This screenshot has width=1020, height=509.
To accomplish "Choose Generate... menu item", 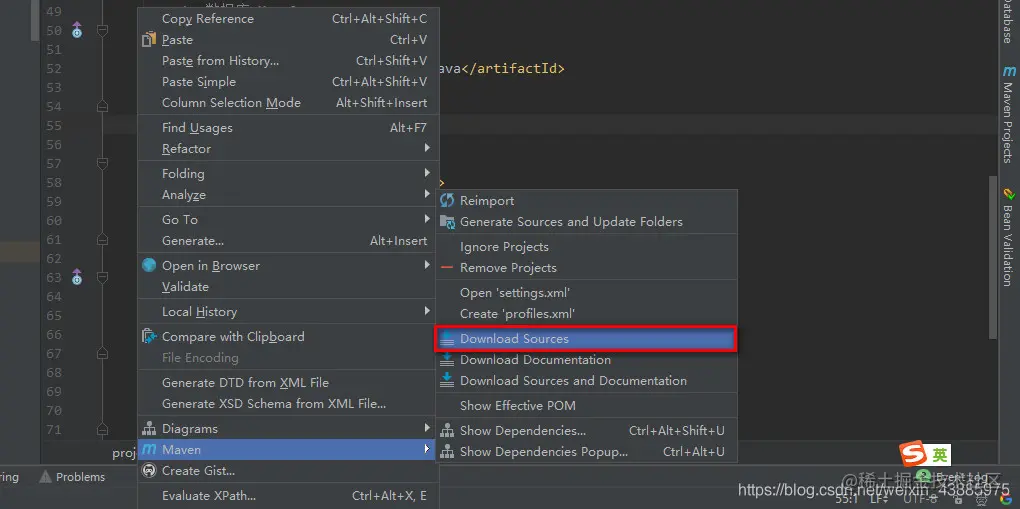I will (x=288, y=241).
